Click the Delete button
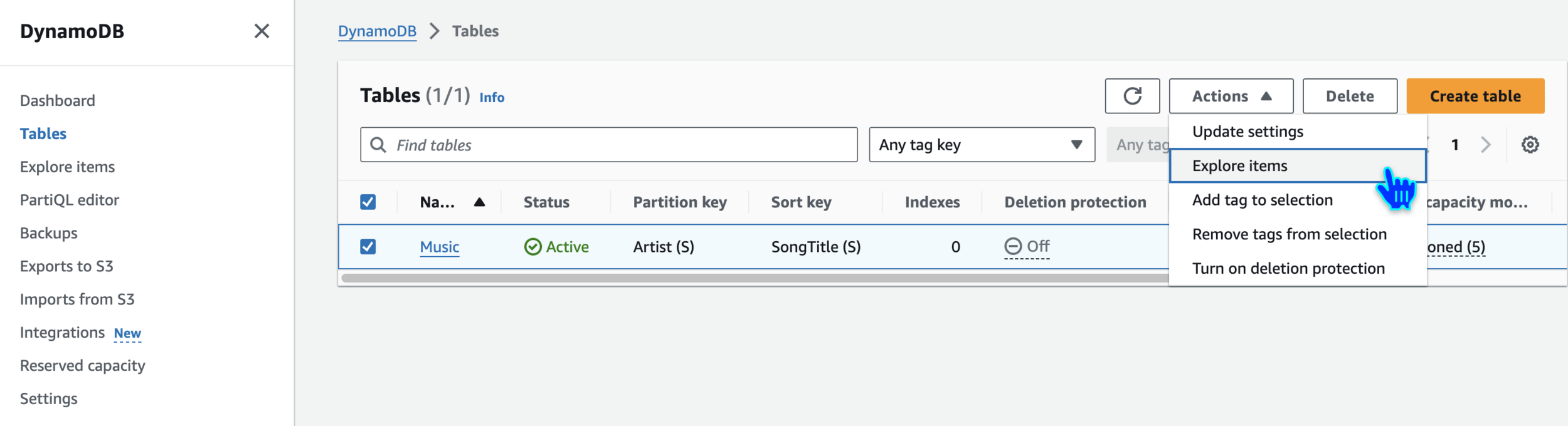The height and width of the screenshot is (426, 1568). point(1349,96)
